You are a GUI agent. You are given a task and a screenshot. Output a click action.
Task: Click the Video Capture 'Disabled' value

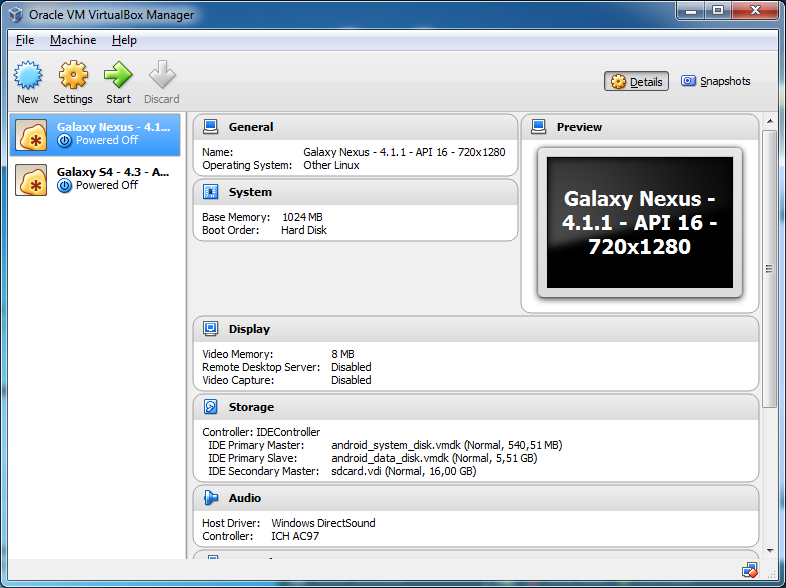pyautogui.click(x=351, y=380)
